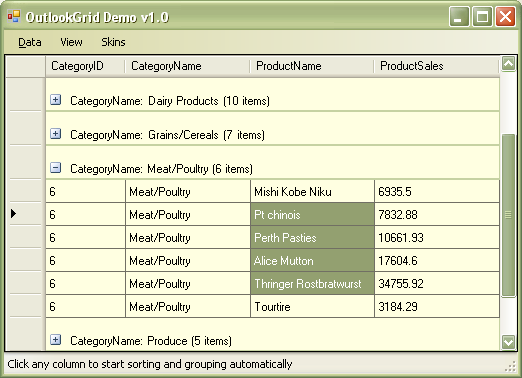Screen dimensions: 522x378
Task: Click the vertical scrollbar thumb
Action: click(x=508, y=215)
